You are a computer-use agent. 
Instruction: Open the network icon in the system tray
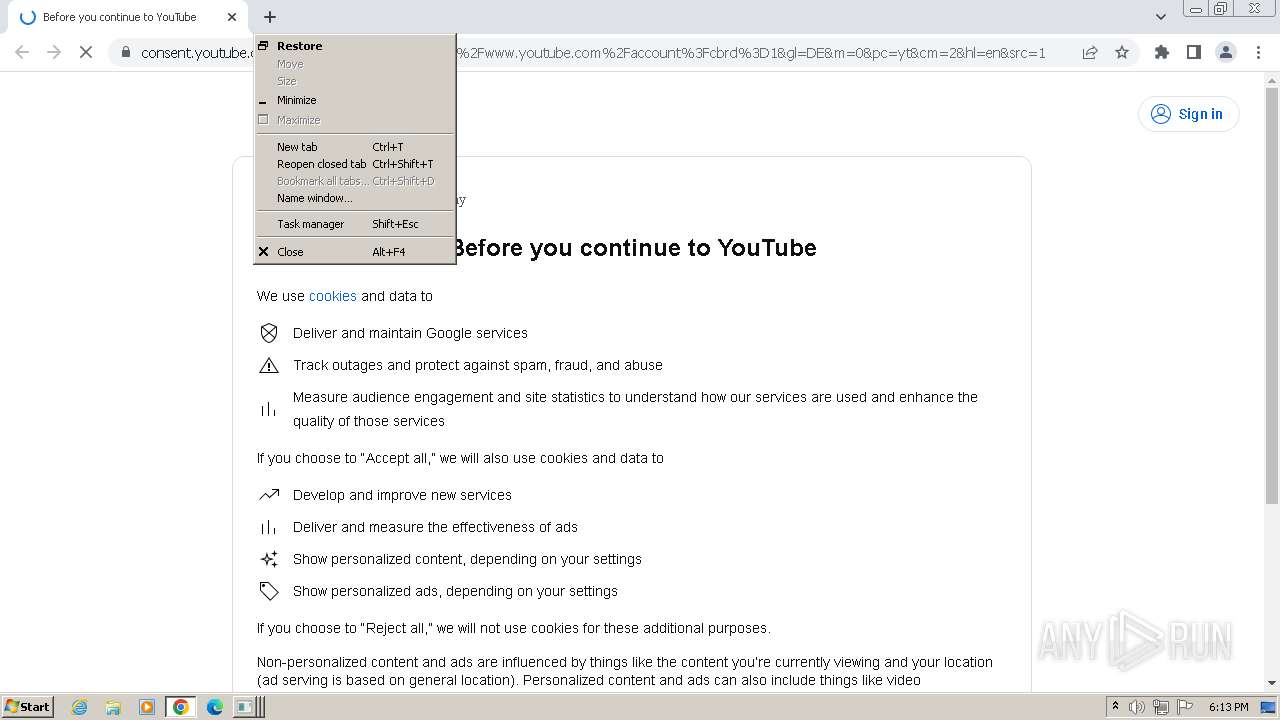point(1161,707)
